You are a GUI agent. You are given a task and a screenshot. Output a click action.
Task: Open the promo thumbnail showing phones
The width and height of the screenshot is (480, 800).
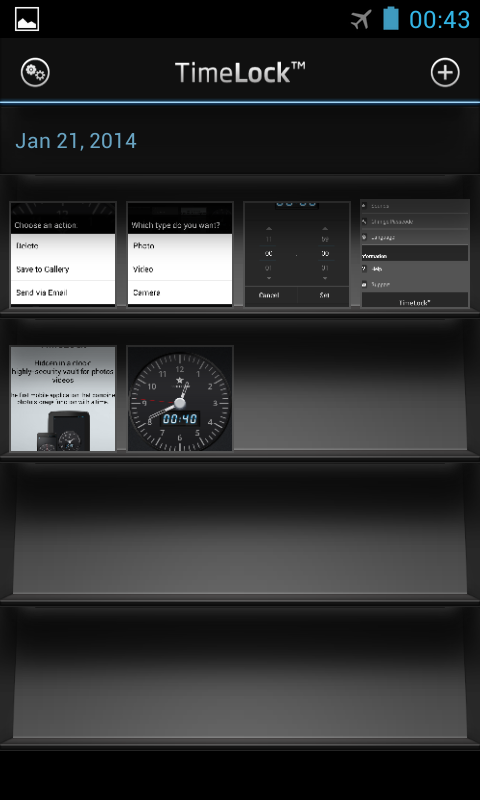point(63,398)
